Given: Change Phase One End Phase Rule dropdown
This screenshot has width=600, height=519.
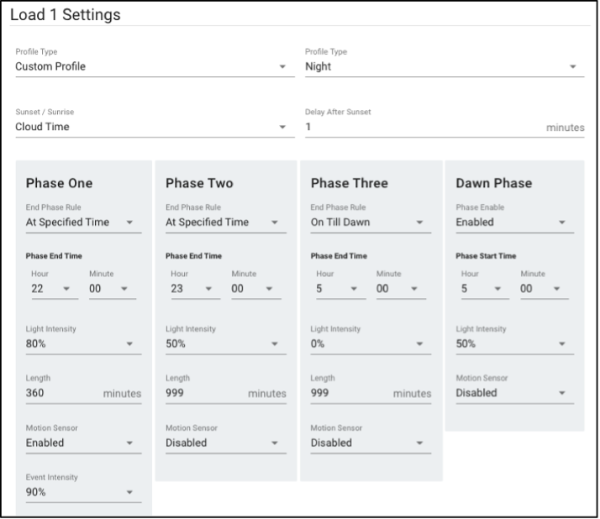Looking at the screenshot, I should (83, 223).
